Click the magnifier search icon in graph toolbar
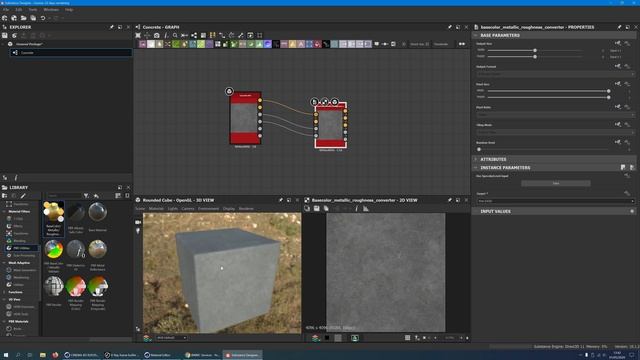 [x=175, y=36]
